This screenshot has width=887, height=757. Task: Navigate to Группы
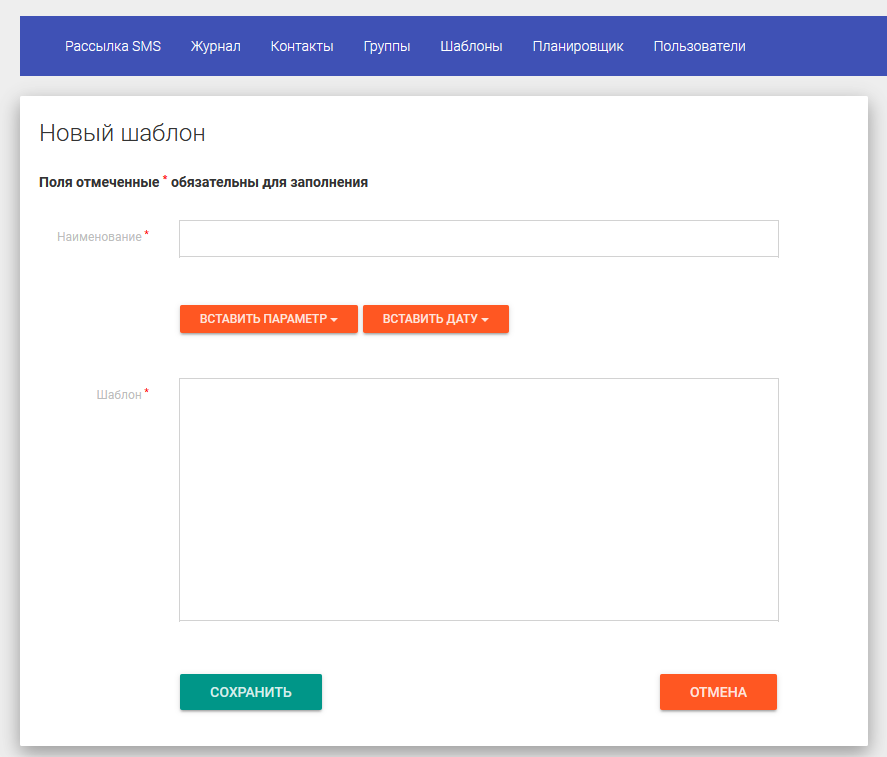[387, 46]
